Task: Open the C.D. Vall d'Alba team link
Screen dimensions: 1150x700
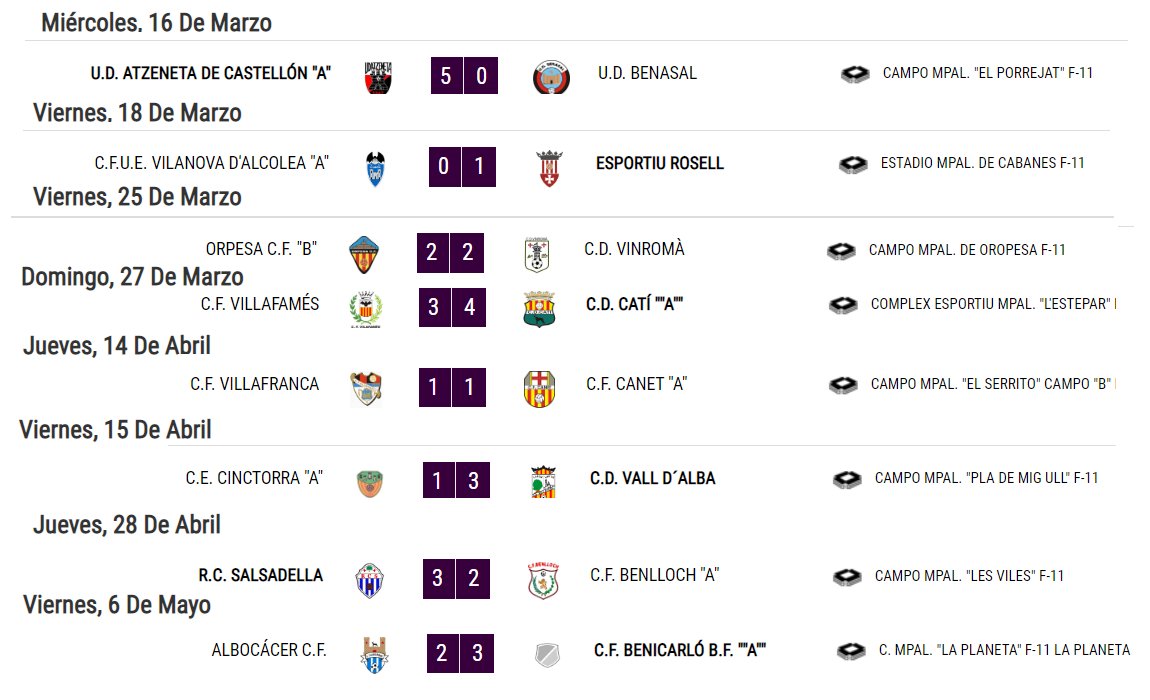Action: pos(653,478)
